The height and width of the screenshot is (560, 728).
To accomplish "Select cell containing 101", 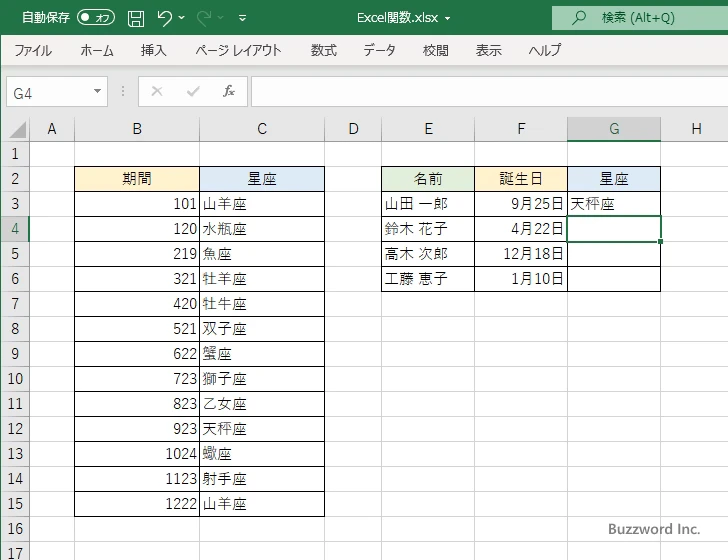I will tap(137, 204).
